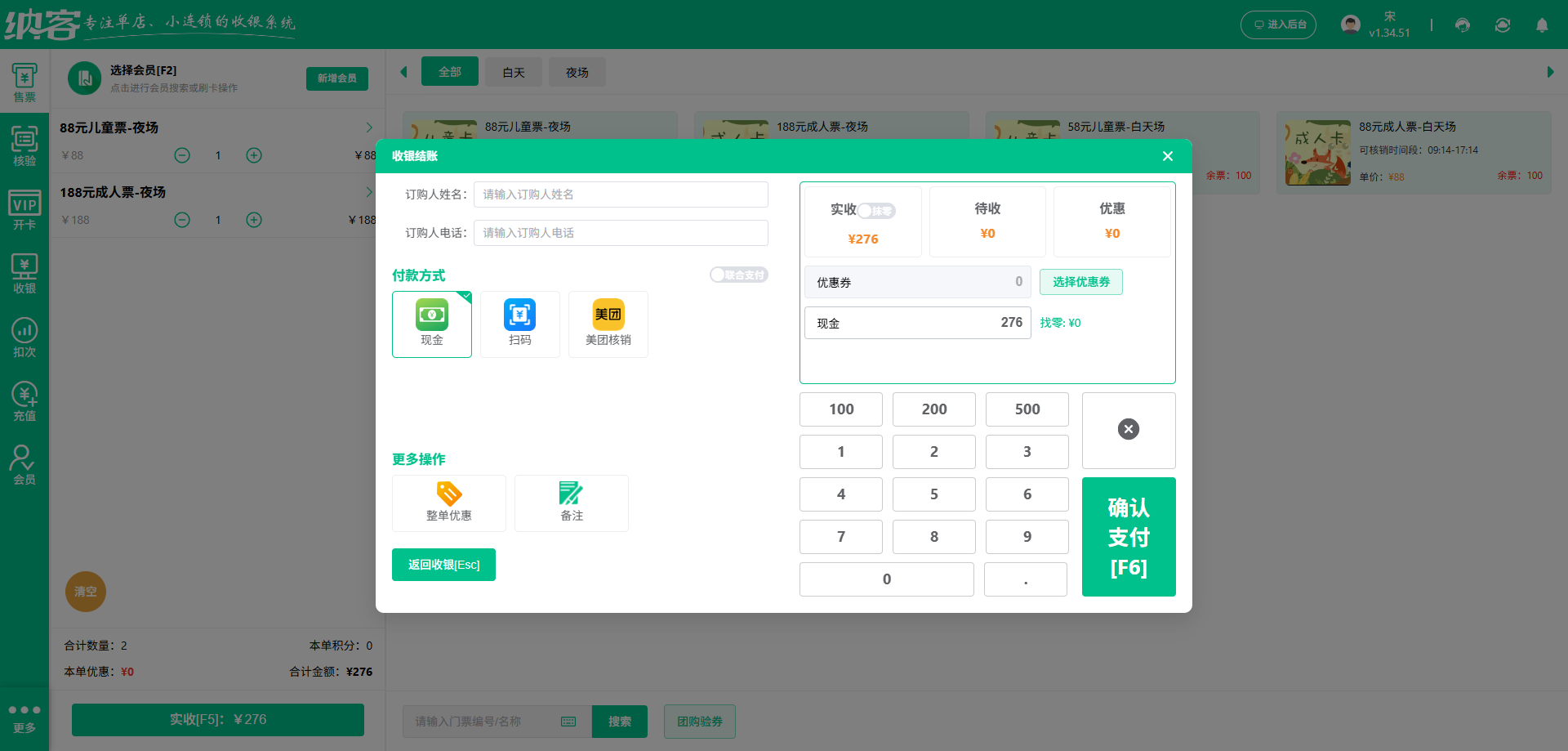Click the user avatar in header
Viewport: 1568px width, 751px height.
[x=1351, y=25]
